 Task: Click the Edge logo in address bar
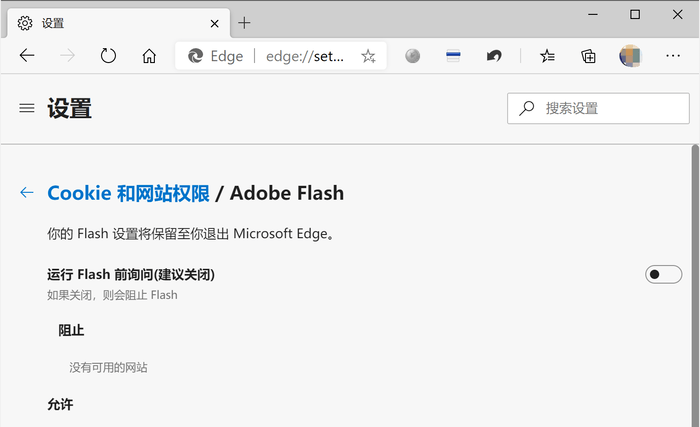(196, 56)
